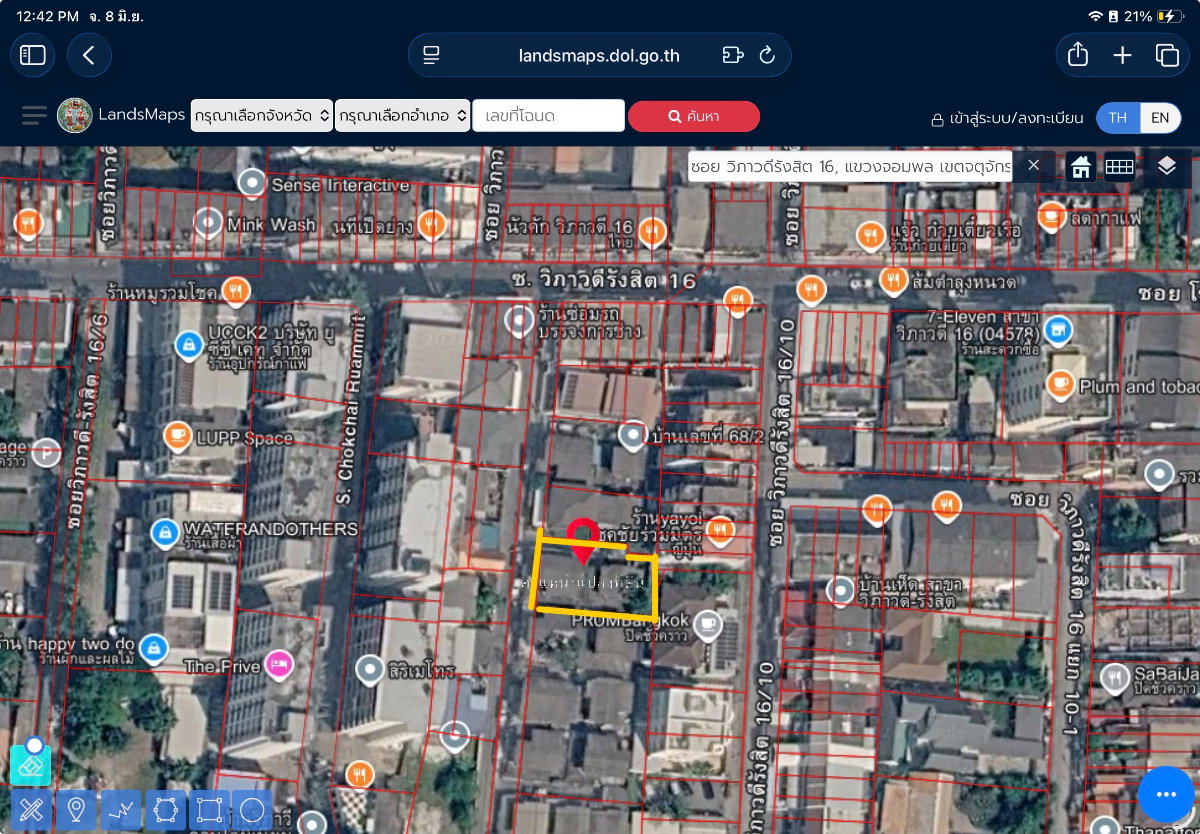Click the Safari address bar URL
Viewport: 1200px width, 834px height.
coord(599,56)
